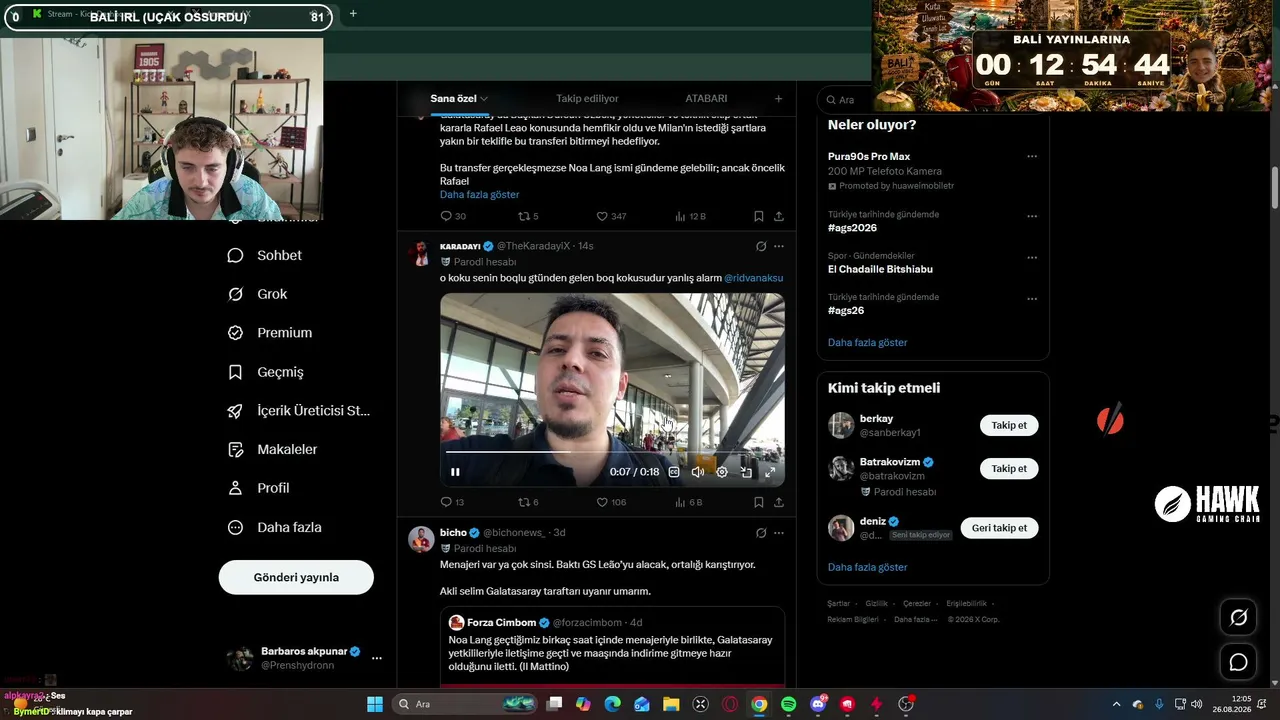The image size is (1280, 720).
Task: Open Discord from the taskbar
Action: (818, 704)
